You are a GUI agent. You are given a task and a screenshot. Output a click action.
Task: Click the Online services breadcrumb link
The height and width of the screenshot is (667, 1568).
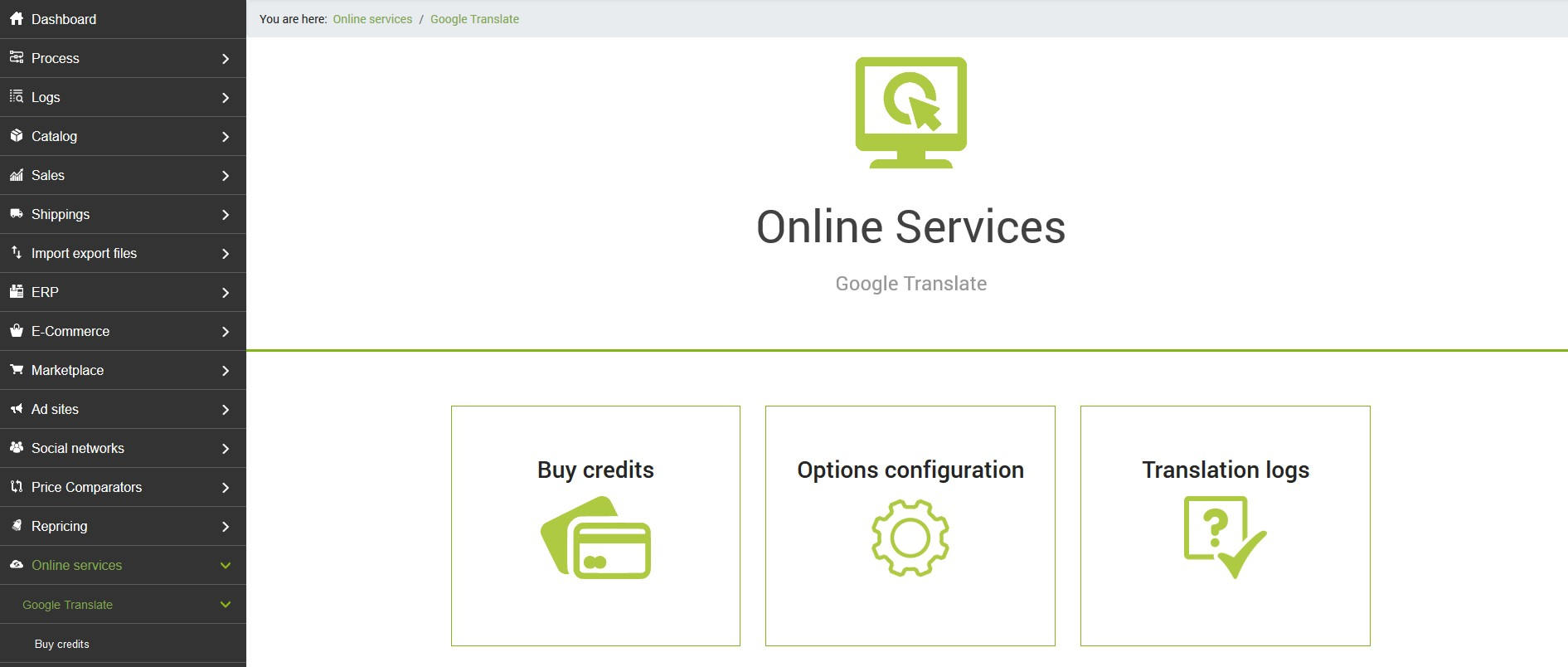[372, 19]
